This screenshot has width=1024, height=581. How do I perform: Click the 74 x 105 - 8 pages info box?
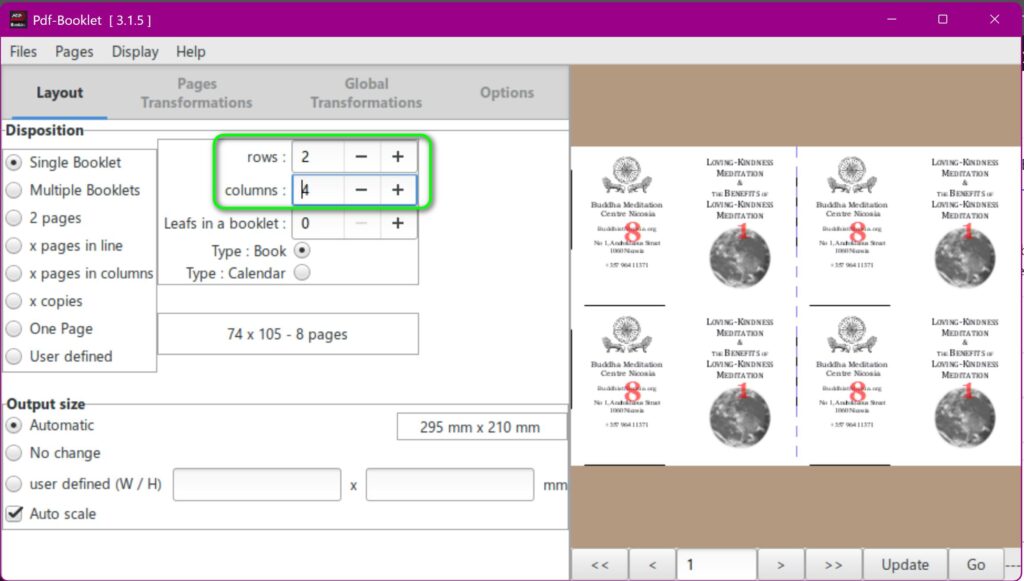point(288,334)
